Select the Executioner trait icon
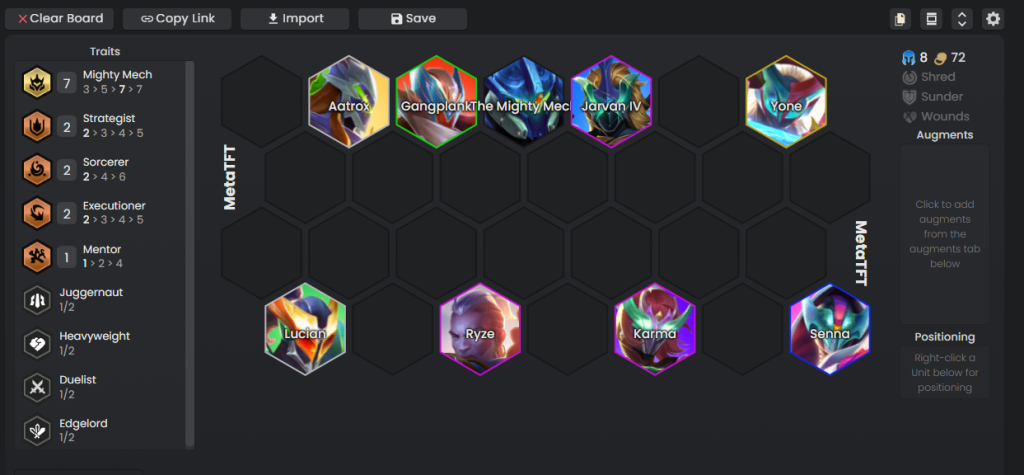Viewport: 1024px width, 475px height. (37, 213)
